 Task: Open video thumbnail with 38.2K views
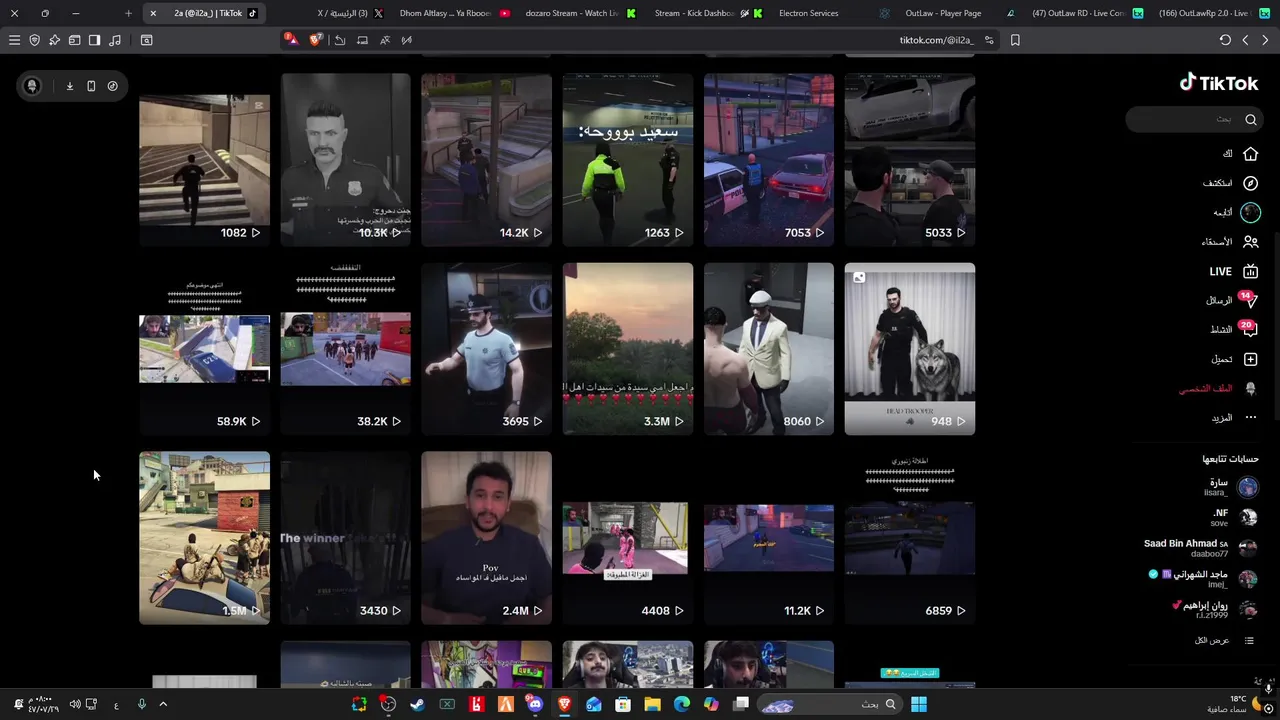pos(345,349)
